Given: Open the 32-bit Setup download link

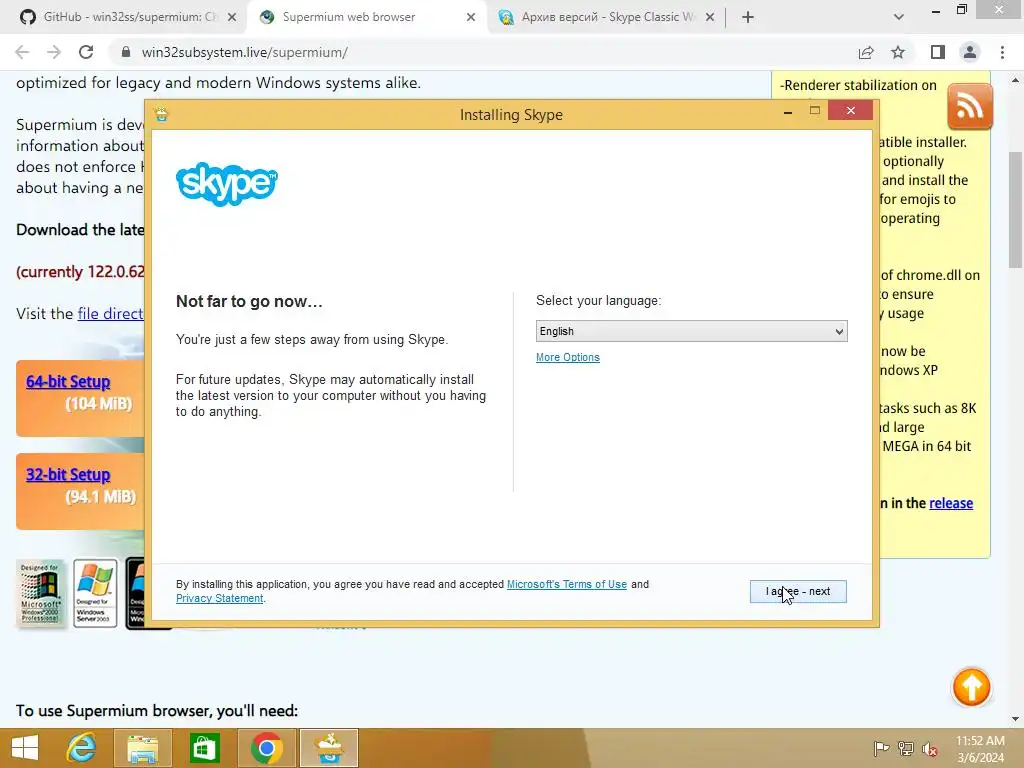Looking at the screenshot, I should pyautogui.click(x=68, y=475).
